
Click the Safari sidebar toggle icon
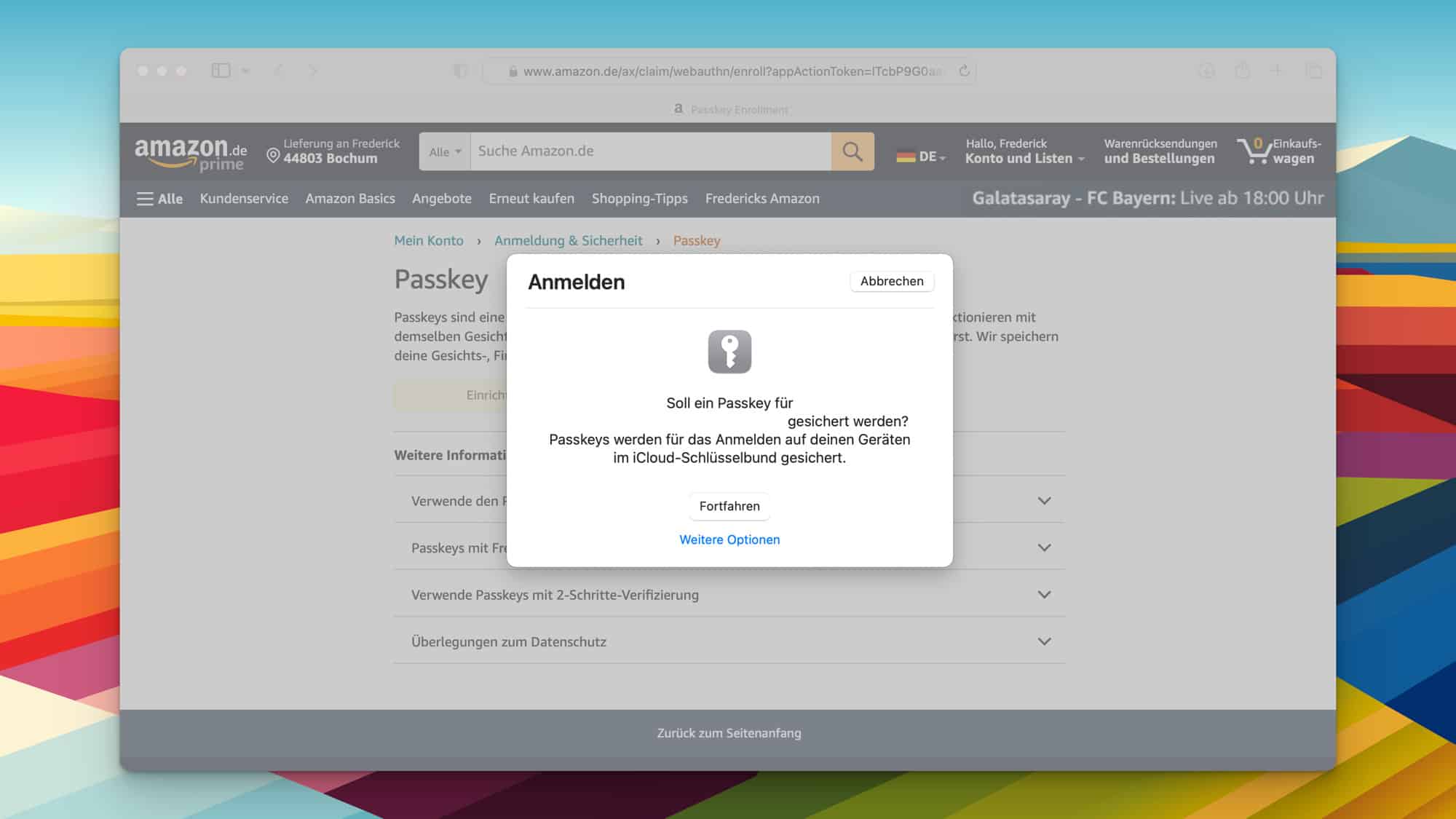click(x=221, y=71)
